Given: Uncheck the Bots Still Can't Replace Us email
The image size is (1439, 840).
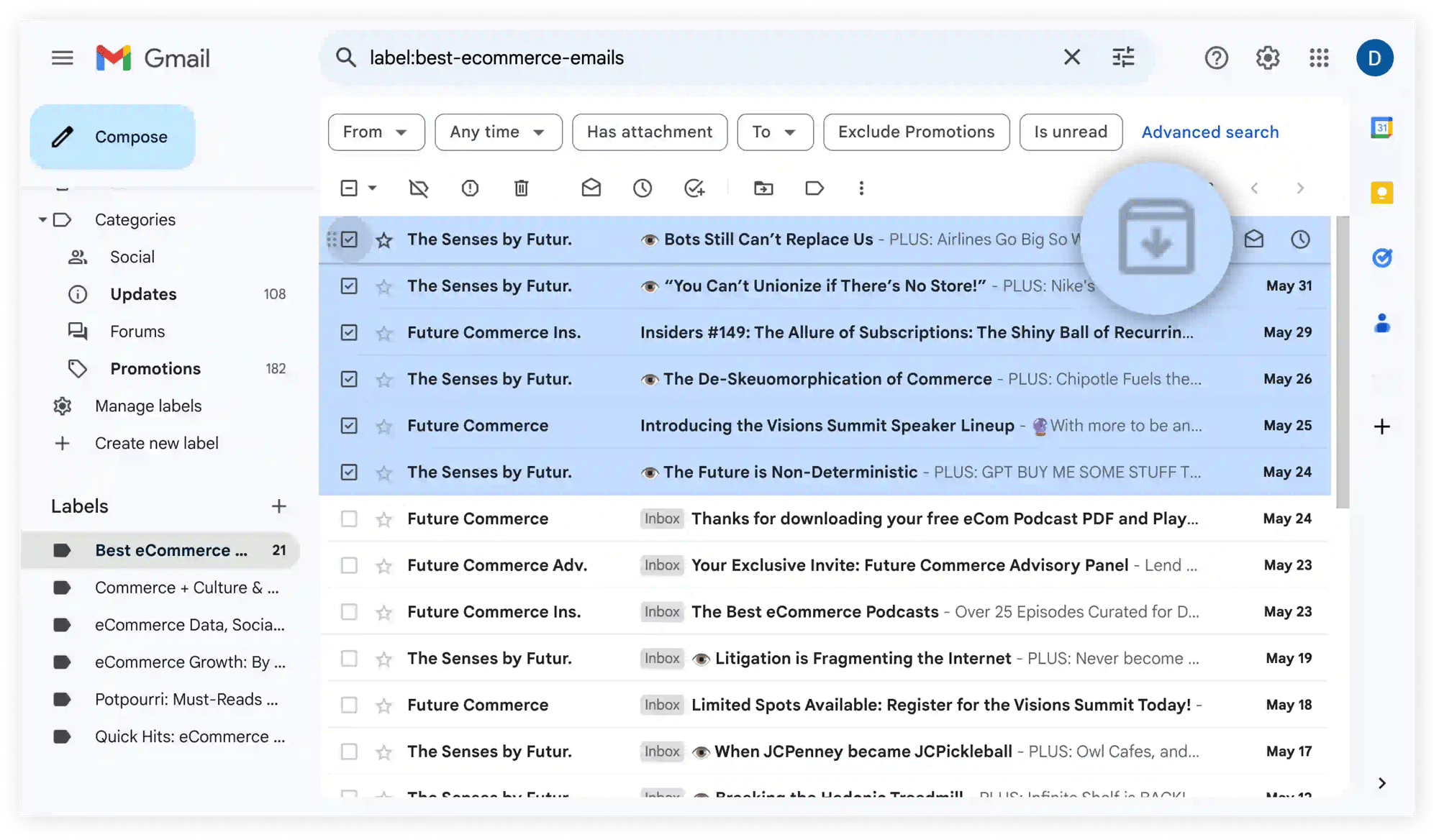Looking at the screenshot, I should pyautogui.click(x=349, y=239).
